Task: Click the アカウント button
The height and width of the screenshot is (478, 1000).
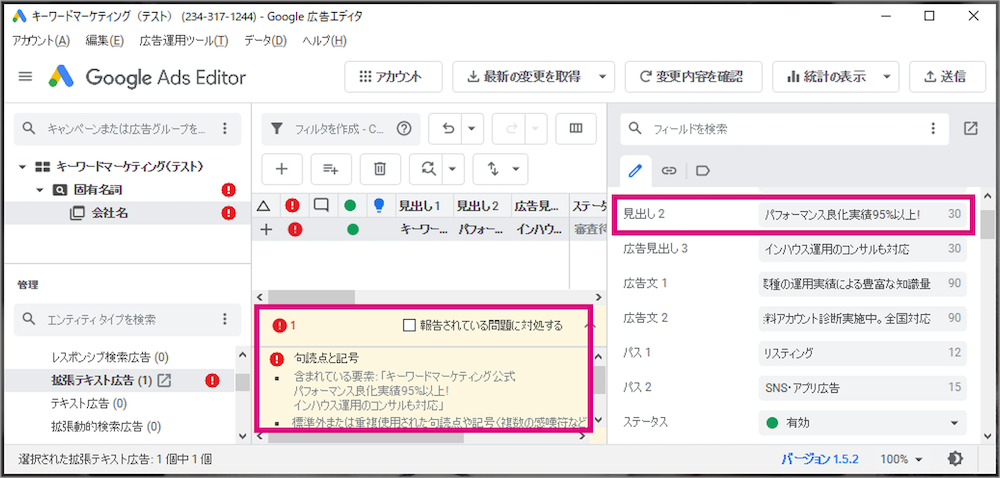Action: point(393,77)
